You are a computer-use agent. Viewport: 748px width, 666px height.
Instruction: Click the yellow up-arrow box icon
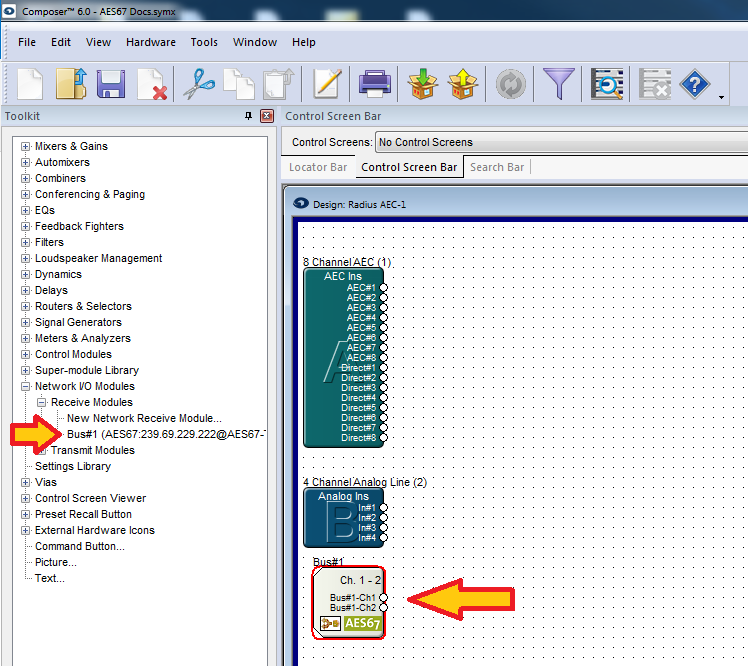pyautogui.click(x=463, y=84)
